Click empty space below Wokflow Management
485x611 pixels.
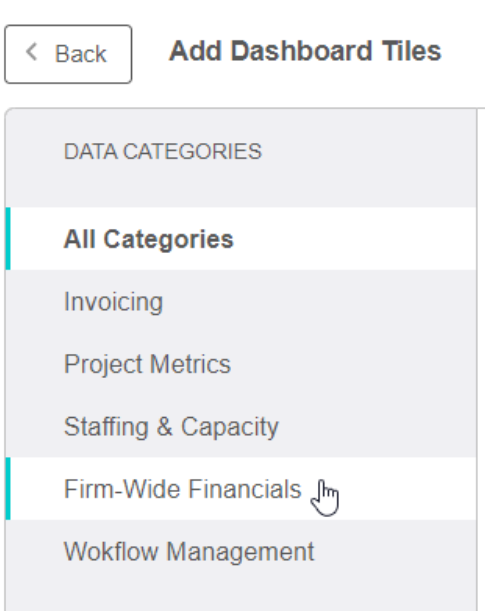click(241, 597)
